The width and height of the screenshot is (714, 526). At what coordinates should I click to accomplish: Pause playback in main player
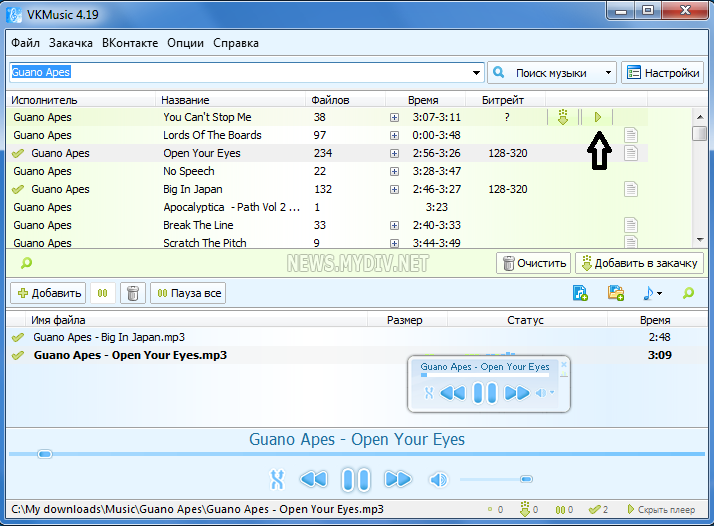point(356,480)
